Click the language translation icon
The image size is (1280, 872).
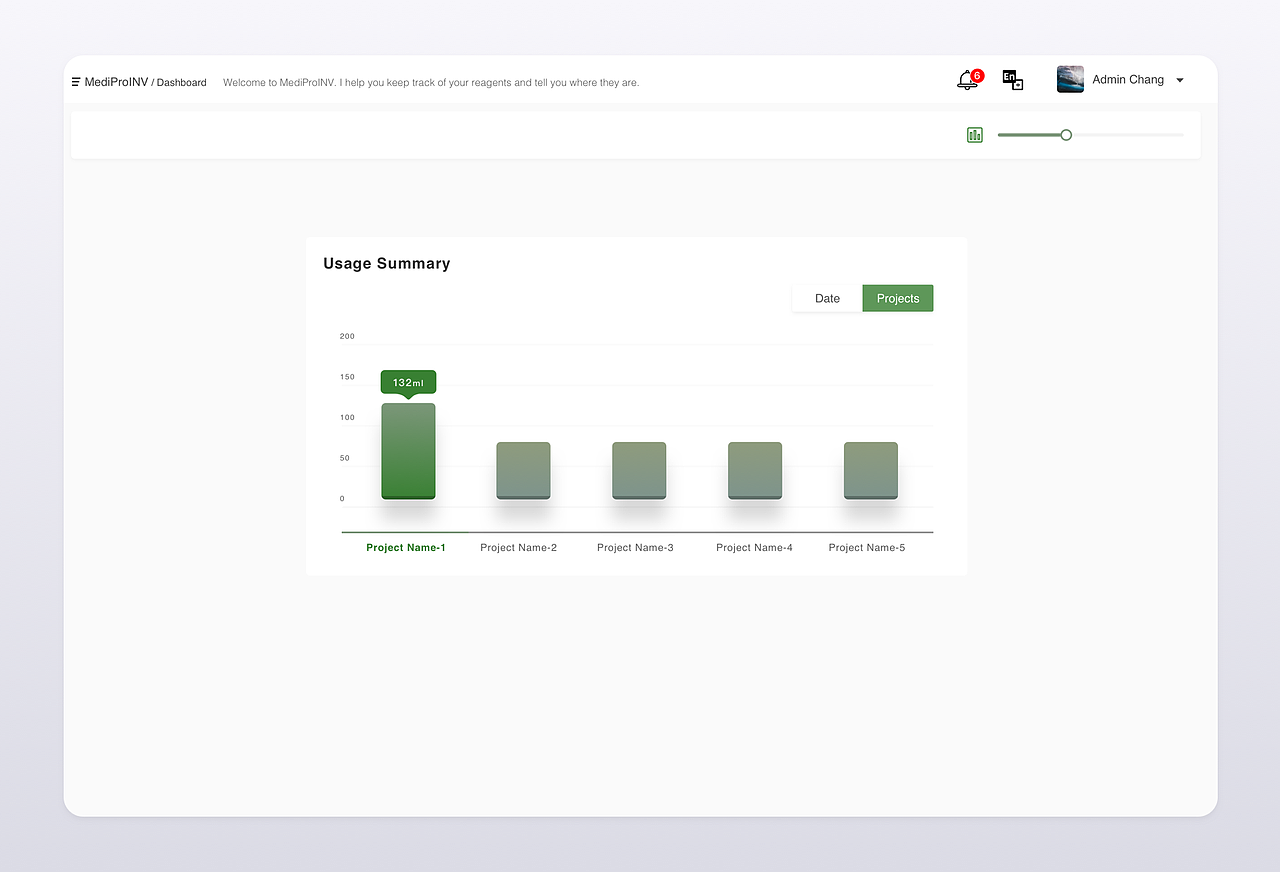pos(1013,80)
